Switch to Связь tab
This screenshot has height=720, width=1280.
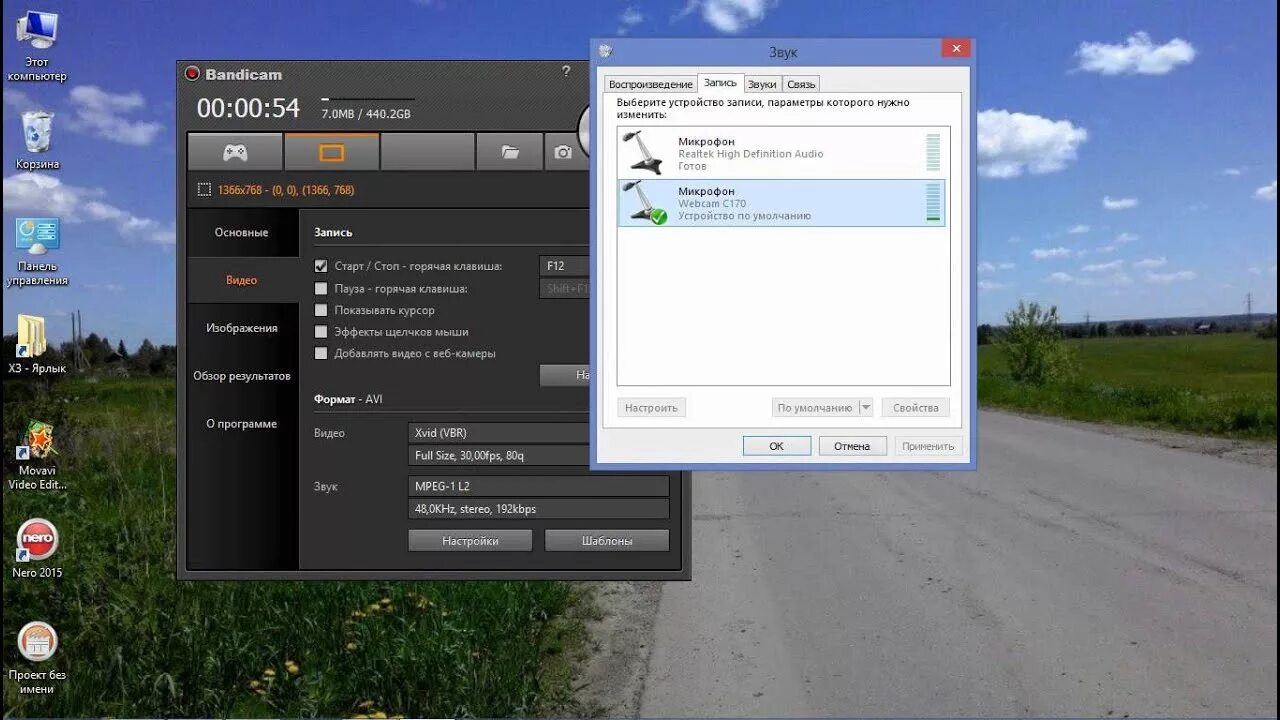coord(801,84)
